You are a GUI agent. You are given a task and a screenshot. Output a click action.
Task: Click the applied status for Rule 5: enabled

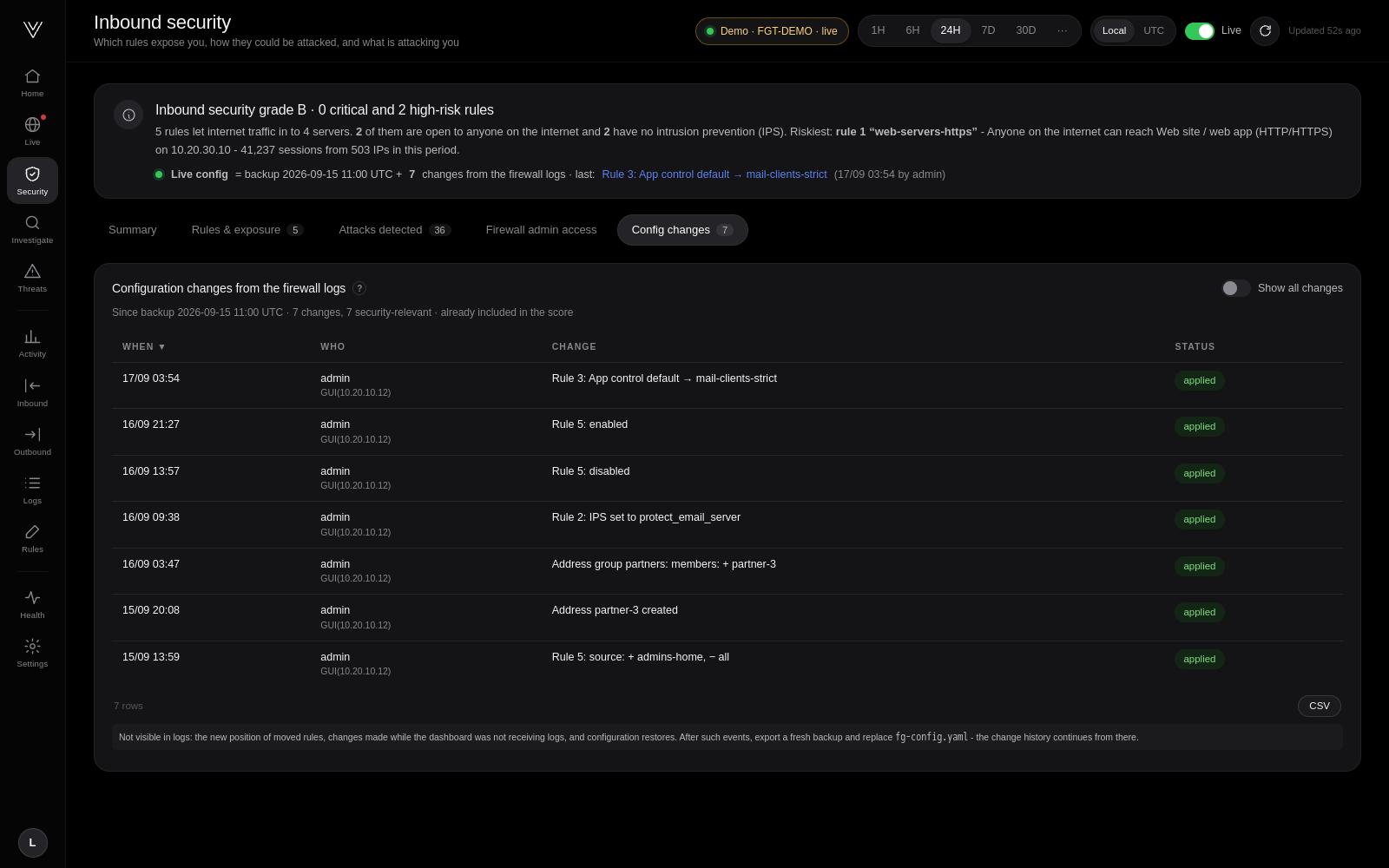point(1200,427)
